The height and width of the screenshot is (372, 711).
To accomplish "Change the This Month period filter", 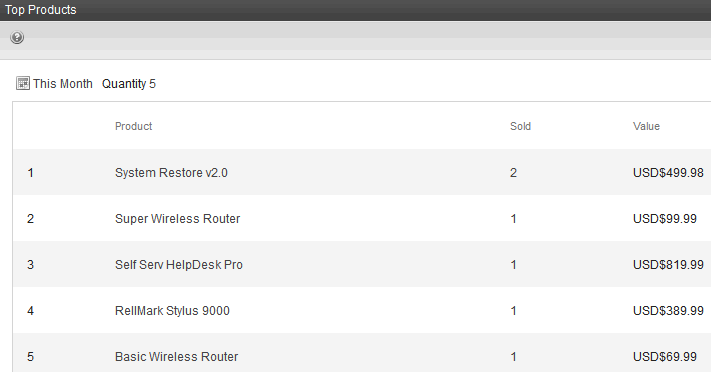I will pos(63,84).
